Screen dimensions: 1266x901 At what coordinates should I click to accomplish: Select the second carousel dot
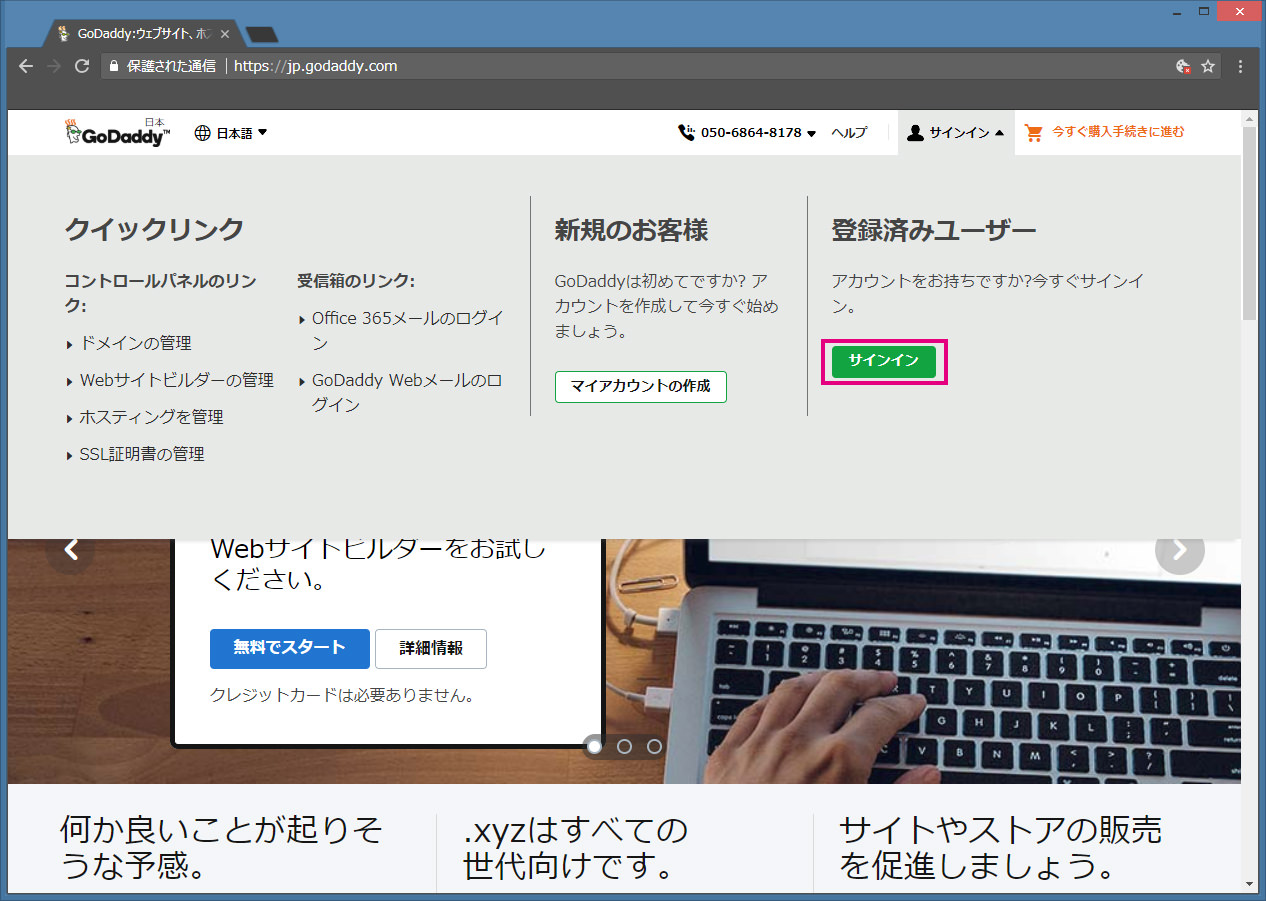click(x=625, y=746)
